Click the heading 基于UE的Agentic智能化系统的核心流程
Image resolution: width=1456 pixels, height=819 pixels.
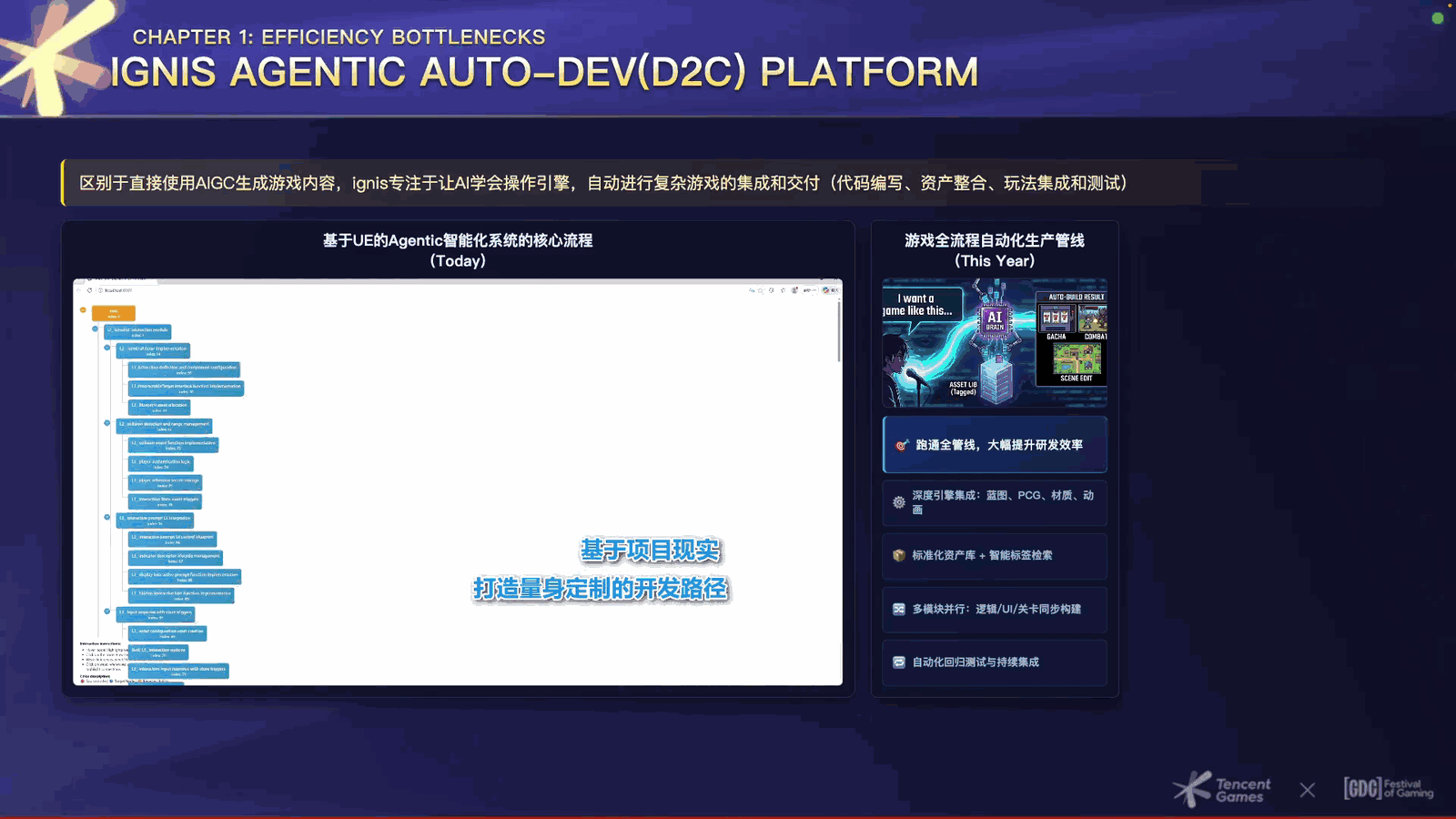point(458,240)
